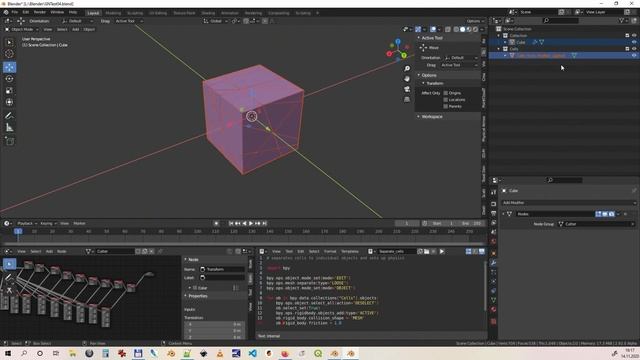Toggle X-ray display in viewport header

pos(448,29)
